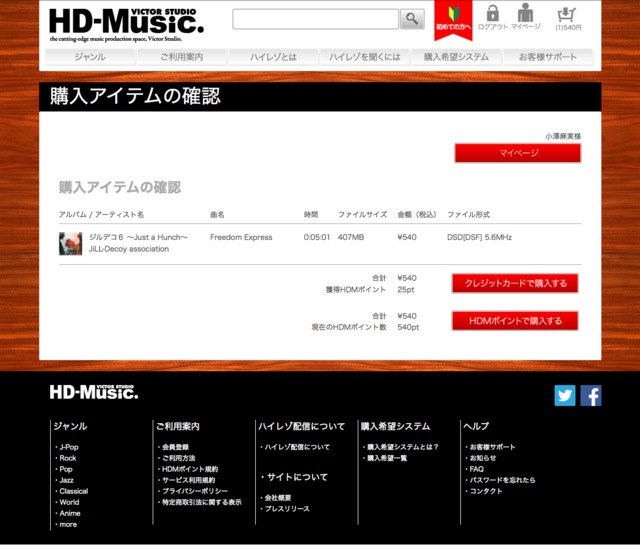Open the beginner guide red ribbon icon
This screenshot has height=545, width=640.
(453, 20)
